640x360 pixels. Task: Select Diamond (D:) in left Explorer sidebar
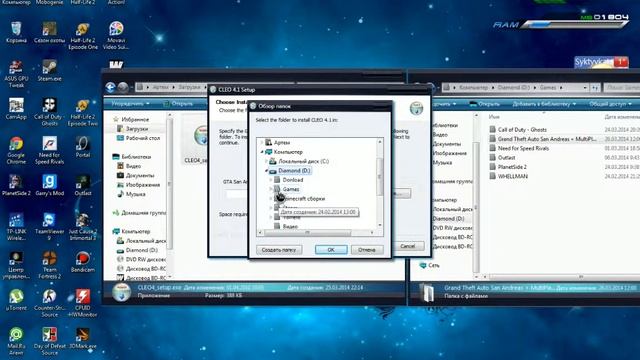click(141, 250)
